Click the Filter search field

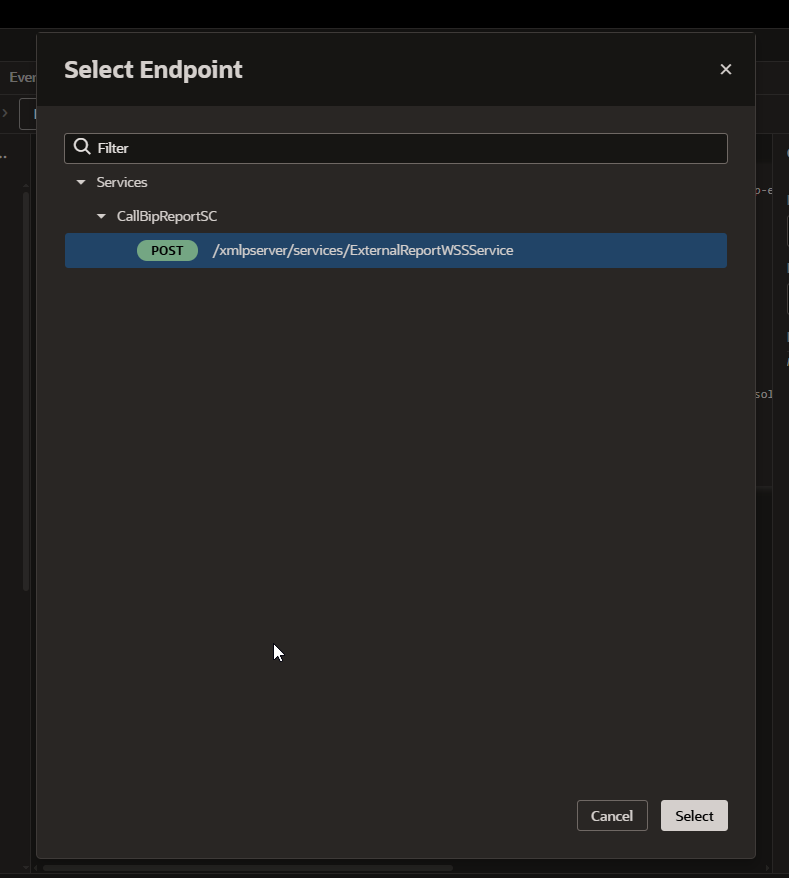point(395,148)
